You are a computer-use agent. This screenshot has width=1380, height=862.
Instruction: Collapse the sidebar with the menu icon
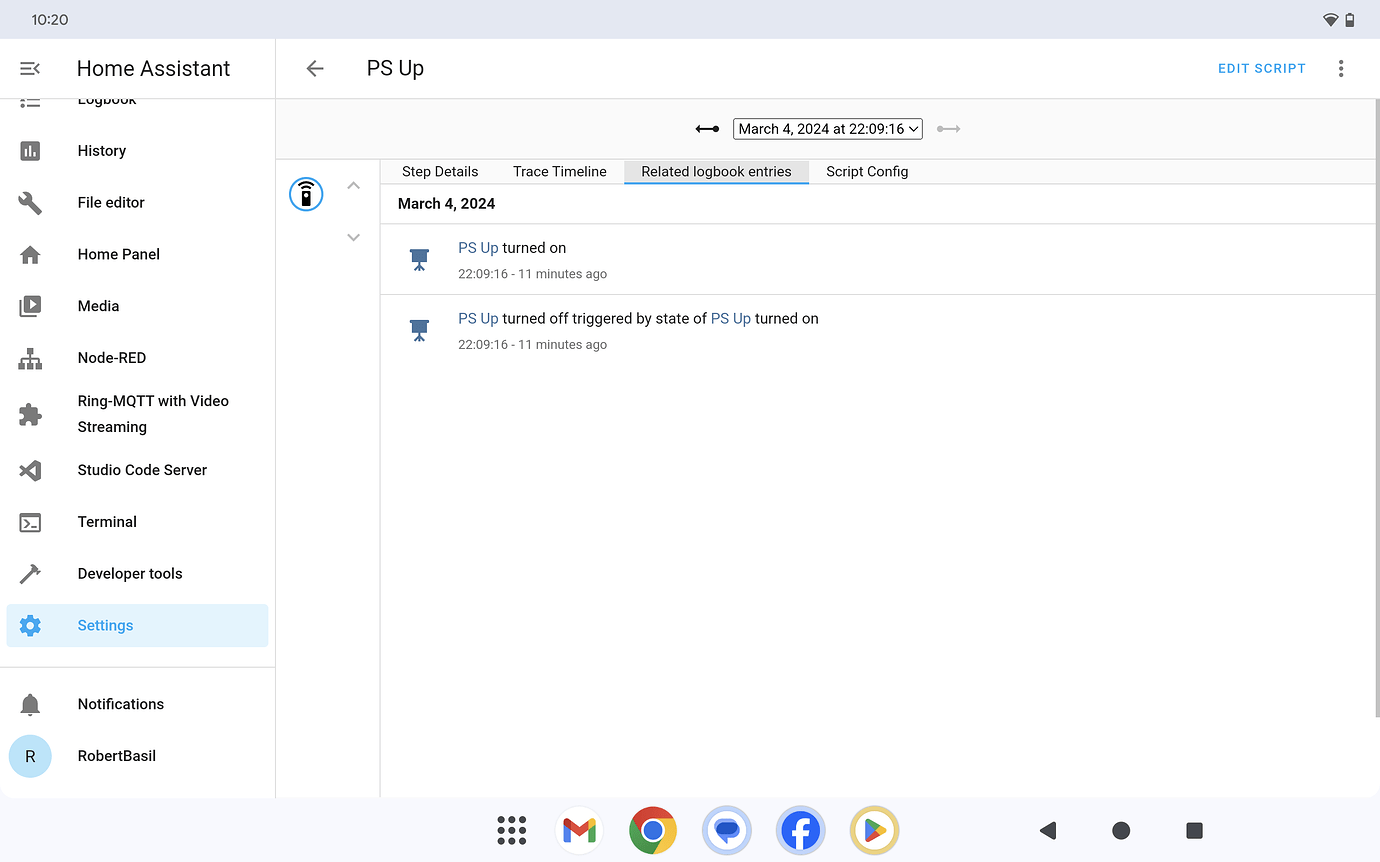pos(30,68)
